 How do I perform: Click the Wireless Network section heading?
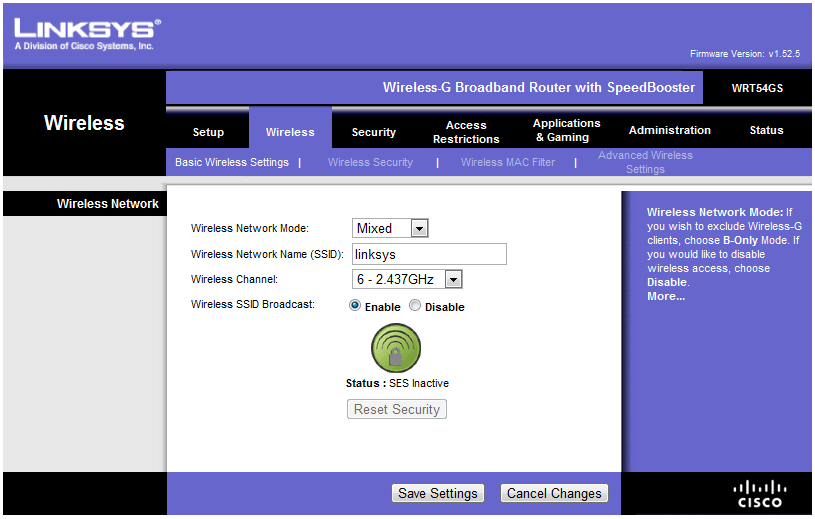(x=108, y=204)
